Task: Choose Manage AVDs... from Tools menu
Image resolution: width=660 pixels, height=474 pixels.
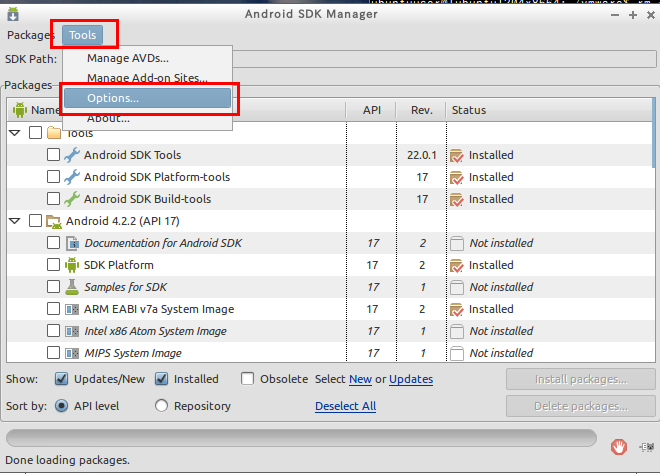Action: tap(147, 58)
